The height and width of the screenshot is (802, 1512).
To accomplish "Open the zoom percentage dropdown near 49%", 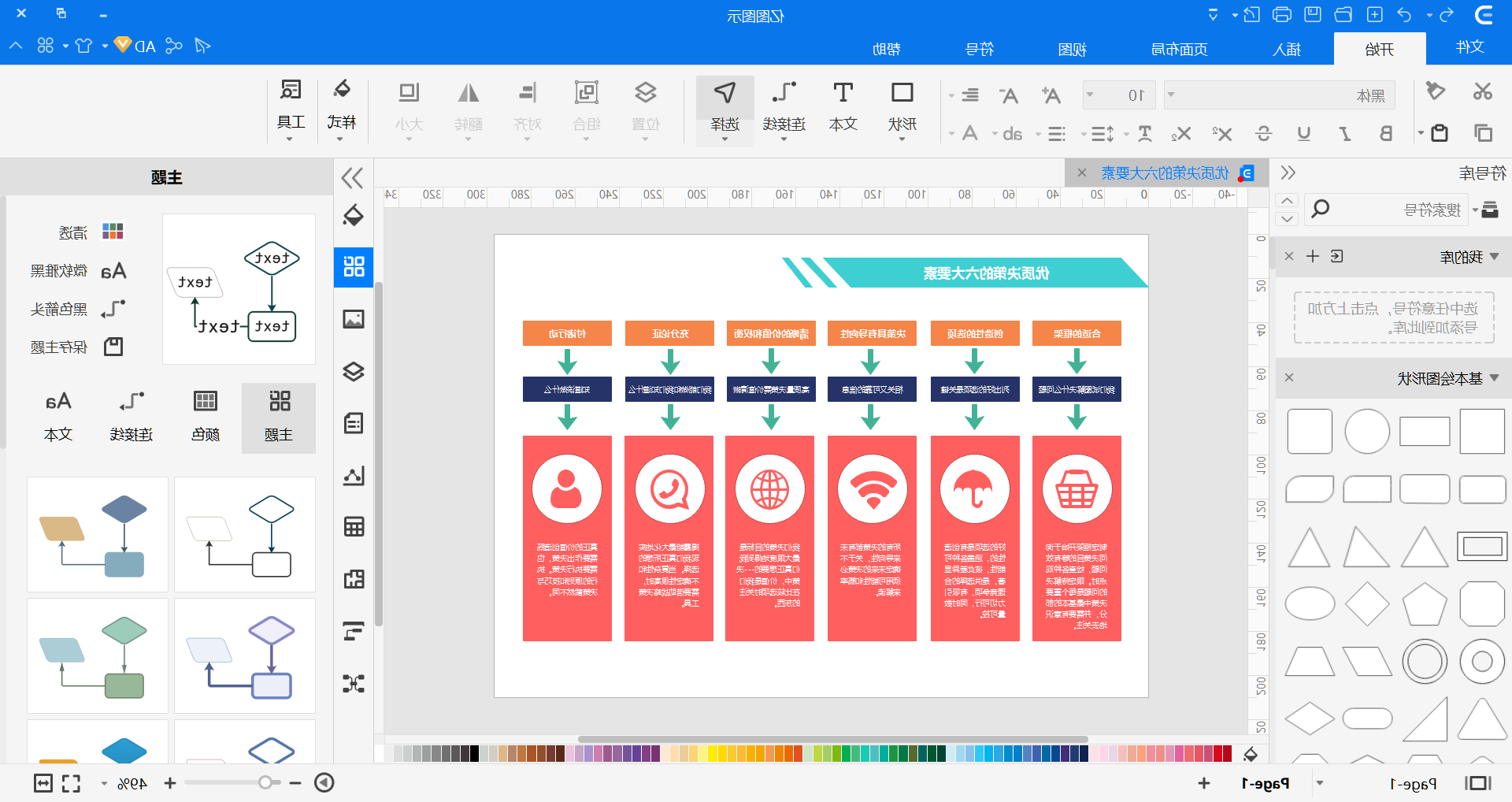I will pos(104,783).
